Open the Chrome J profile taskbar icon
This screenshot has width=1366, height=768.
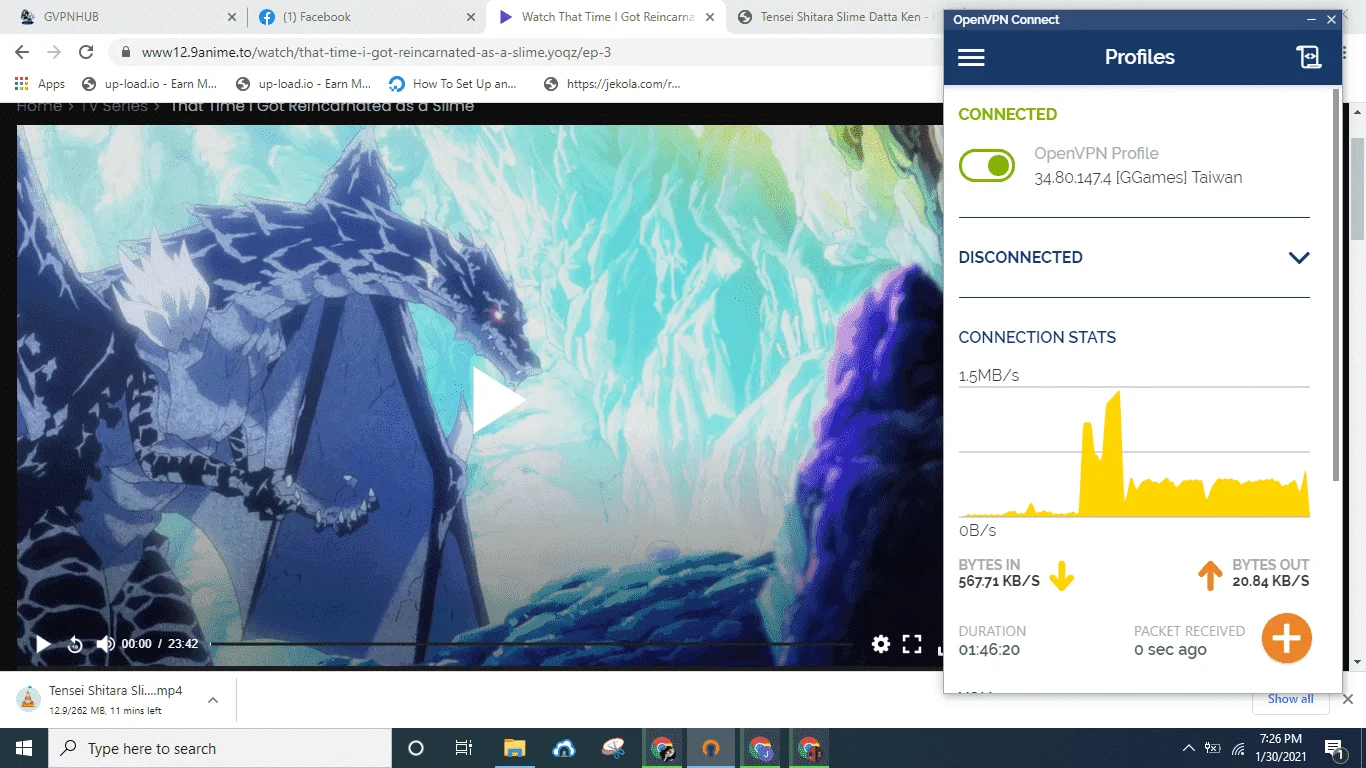pyautogui.click(x=761, y=748)
